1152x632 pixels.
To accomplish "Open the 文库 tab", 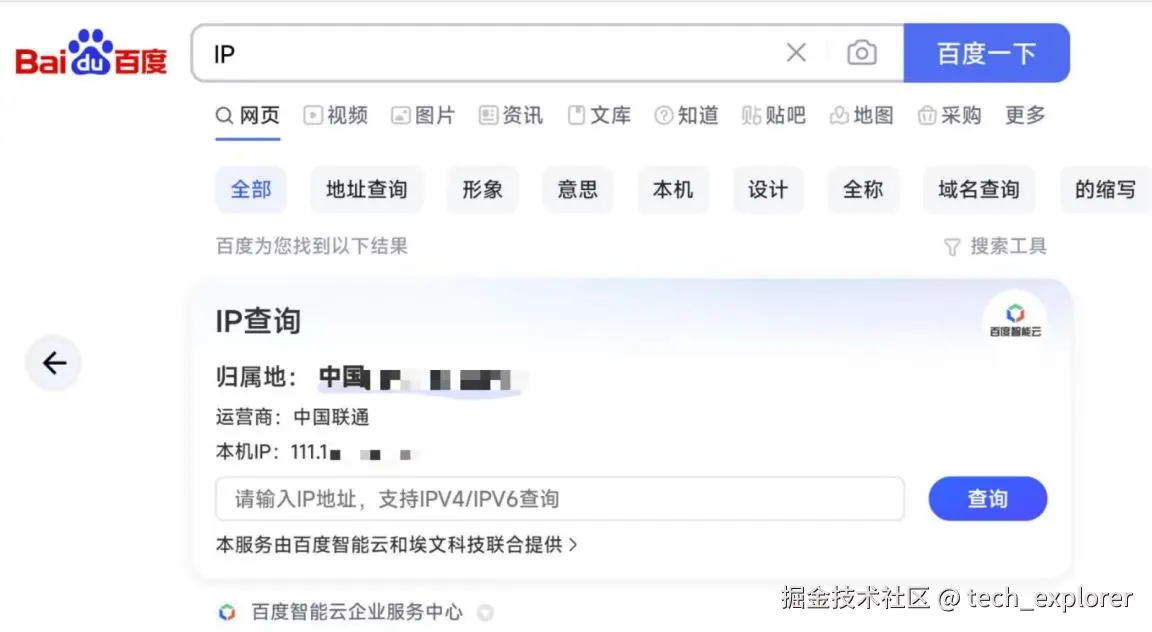I will click(599, 115).
